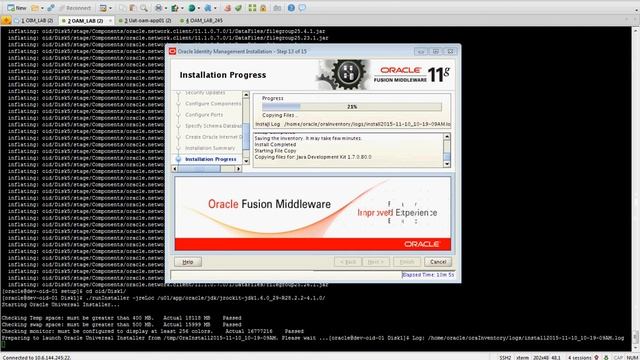
Task: Click the green four-squares fullscreen icon
Action: (253, 8)
